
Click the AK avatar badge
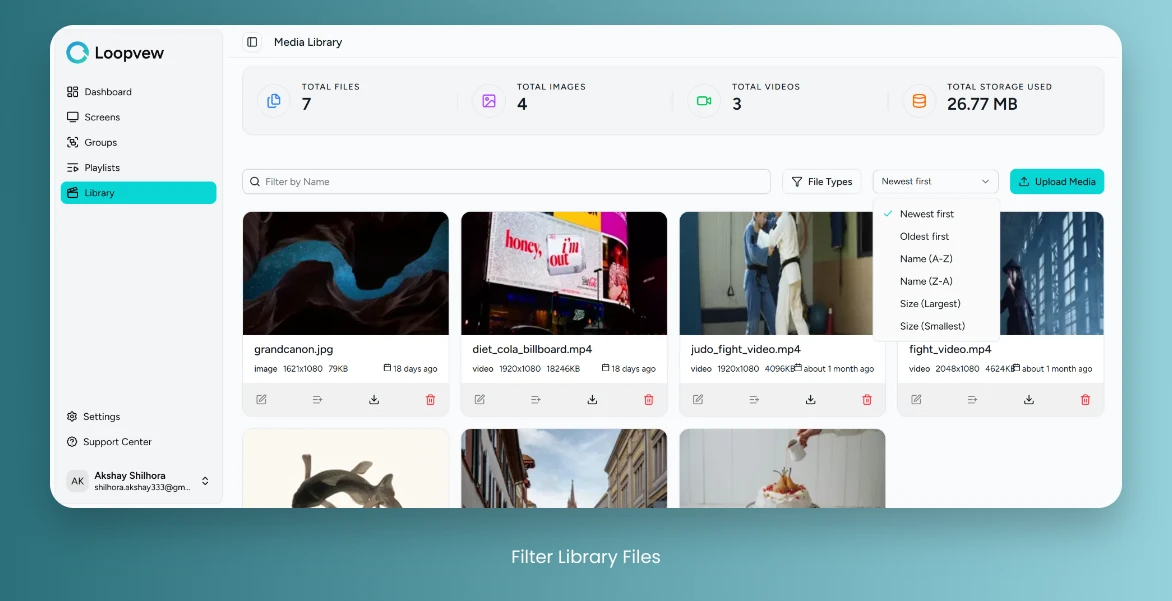[77, 481]
